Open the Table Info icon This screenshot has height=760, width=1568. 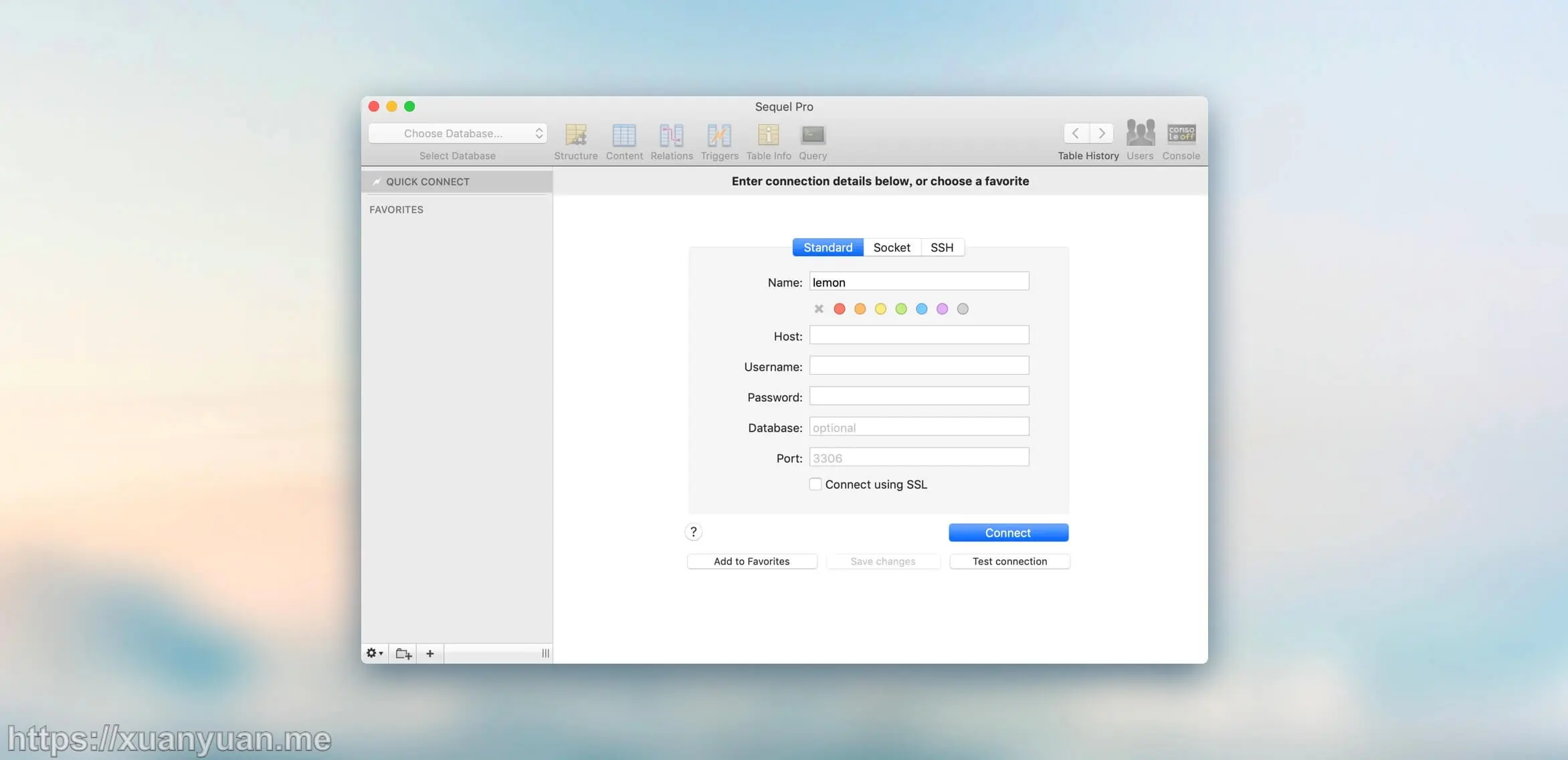click(769, 135)
